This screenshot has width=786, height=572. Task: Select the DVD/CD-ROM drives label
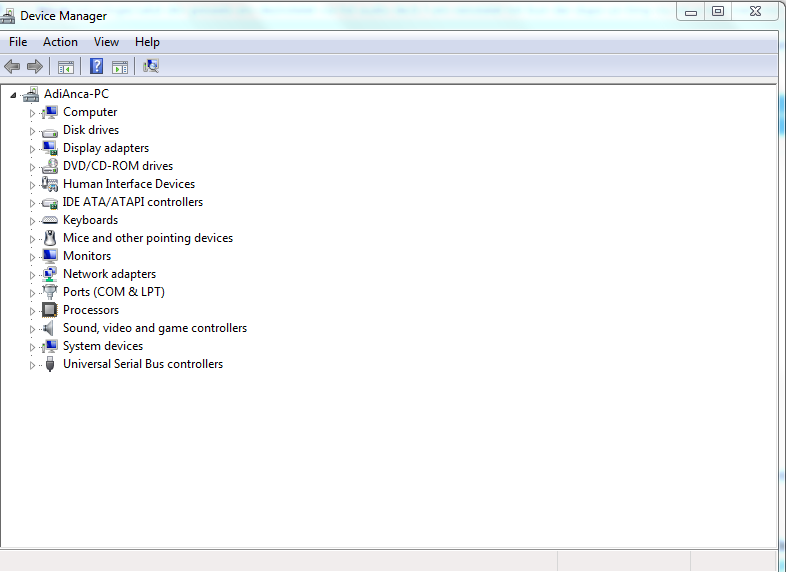pos(118,166)
